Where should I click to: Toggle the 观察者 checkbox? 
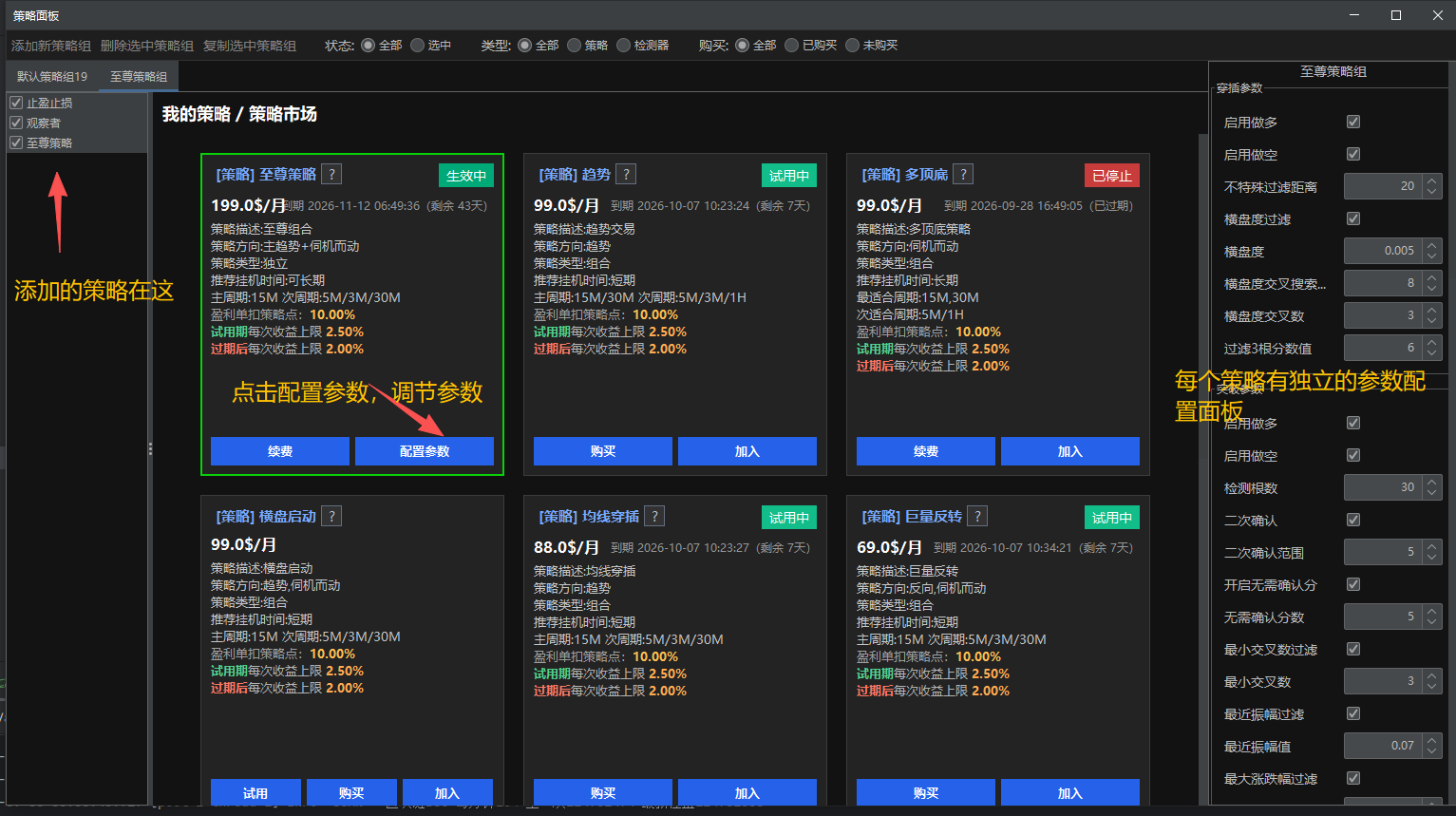click(x=16, y=123)
